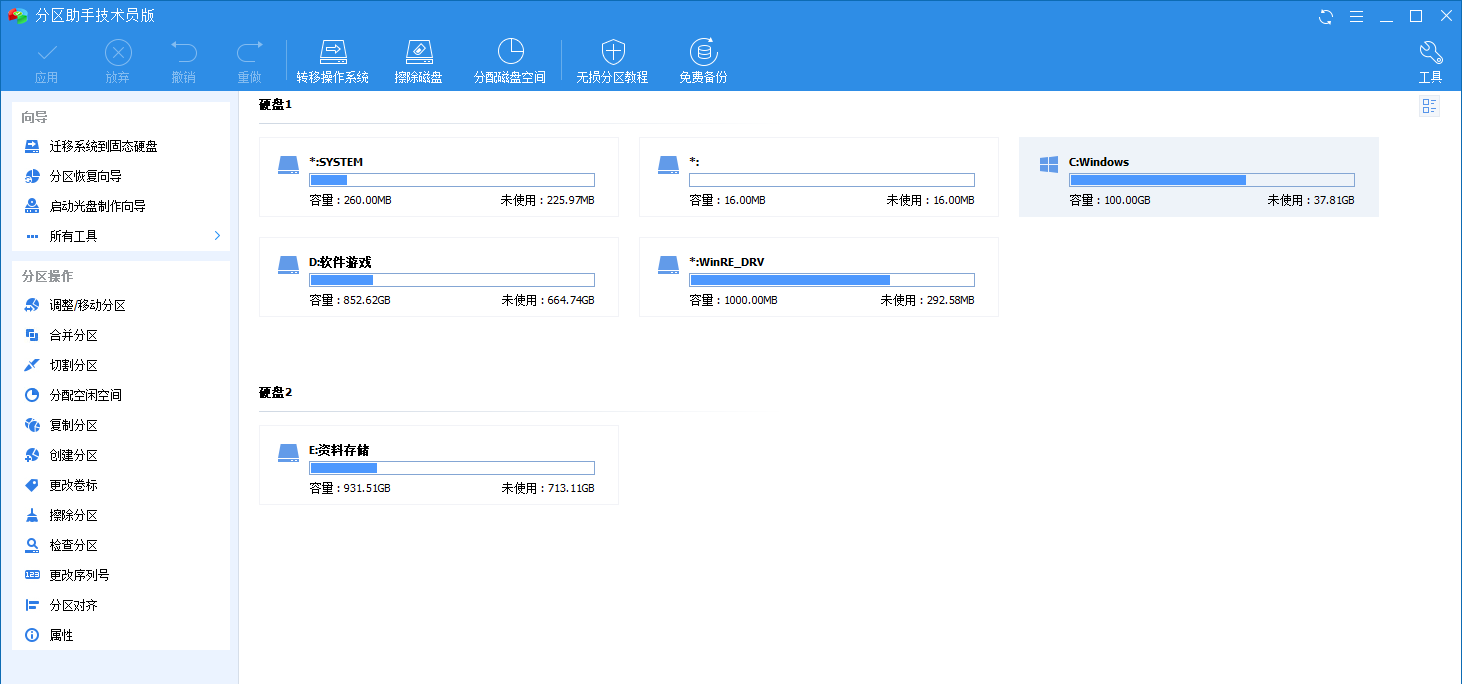
Task: Click C:Windows usage bar
Action: point(1212,180)
